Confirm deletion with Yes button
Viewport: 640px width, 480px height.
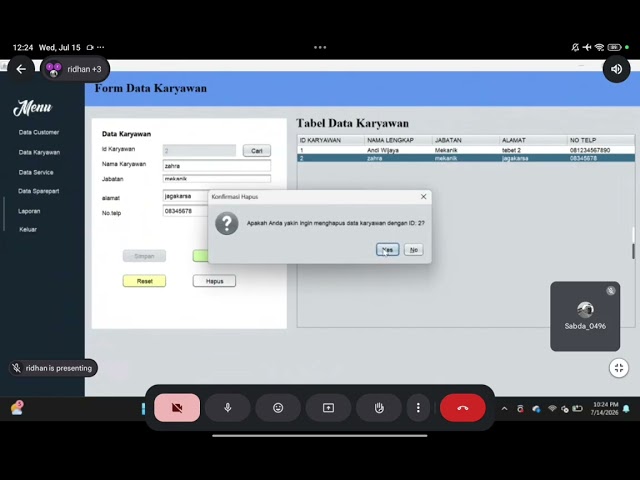[x=387, y=250]
